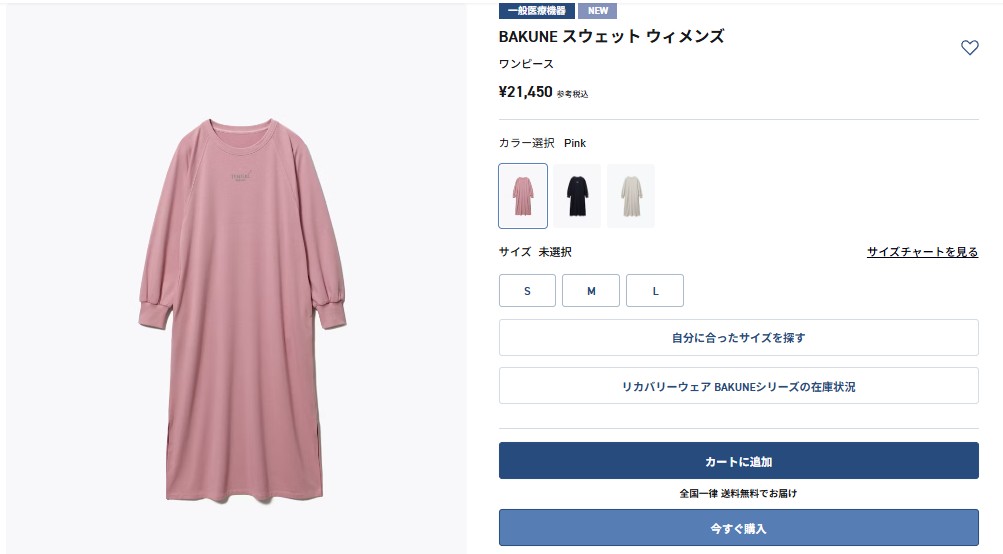This screenshot has width=1003, height=554.
Task: Add product to wishlist with heart icon
Action: click(969, 48)
